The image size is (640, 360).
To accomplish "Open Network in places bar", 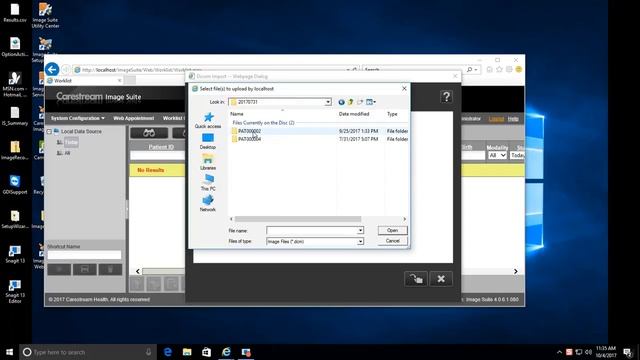I will pyautogui.click(x=208, y=204).
